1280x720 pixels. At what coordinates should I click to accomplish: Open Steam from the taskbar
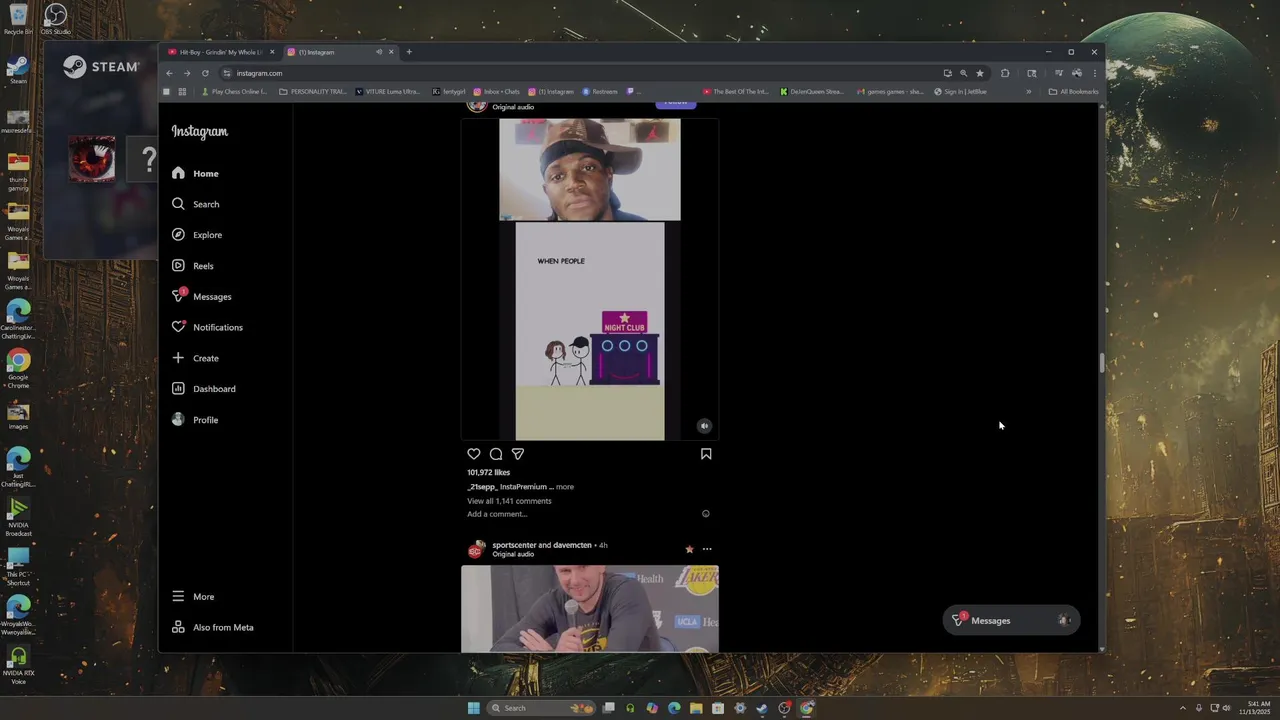click(x=762, y=708)
